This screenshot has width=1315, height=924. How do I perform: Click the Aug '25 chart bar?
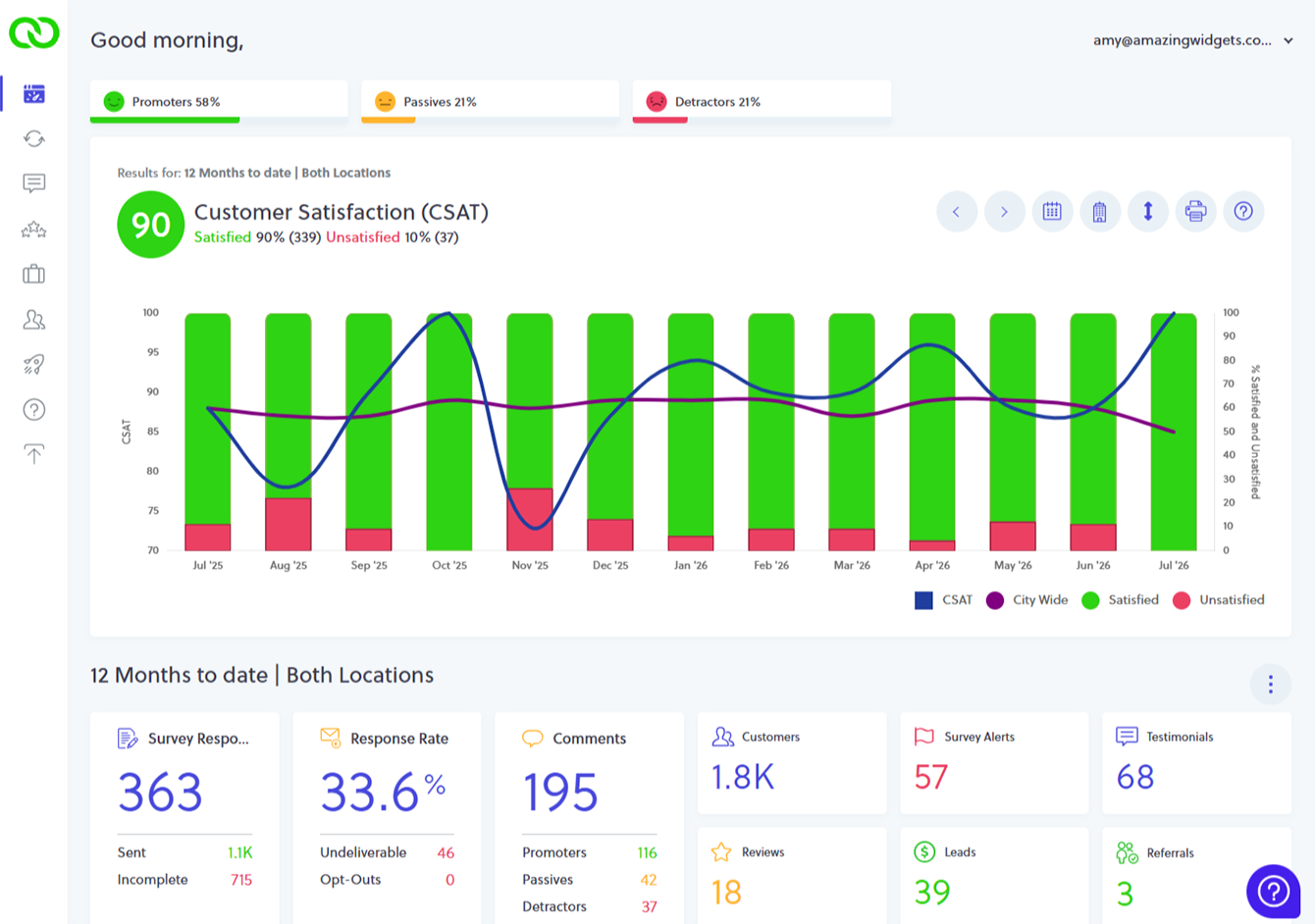(x=289, y=432)
